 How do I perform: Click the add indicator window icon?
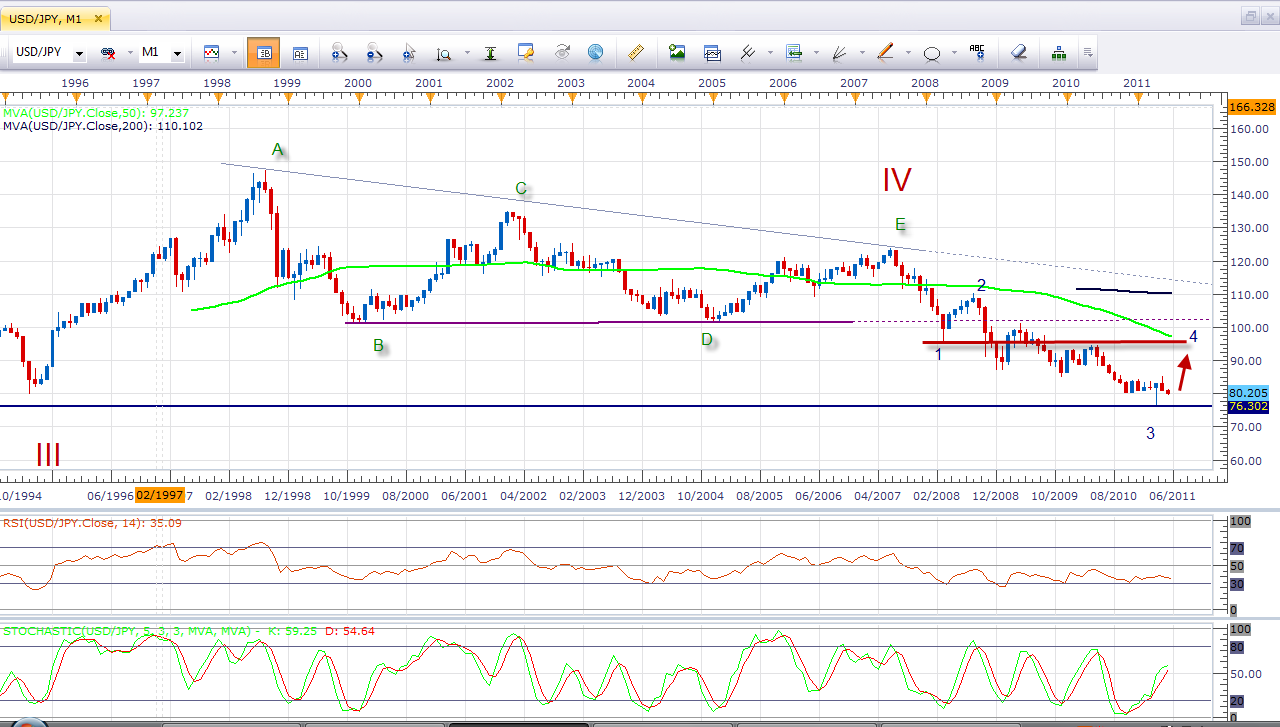(x=712, y=52)
